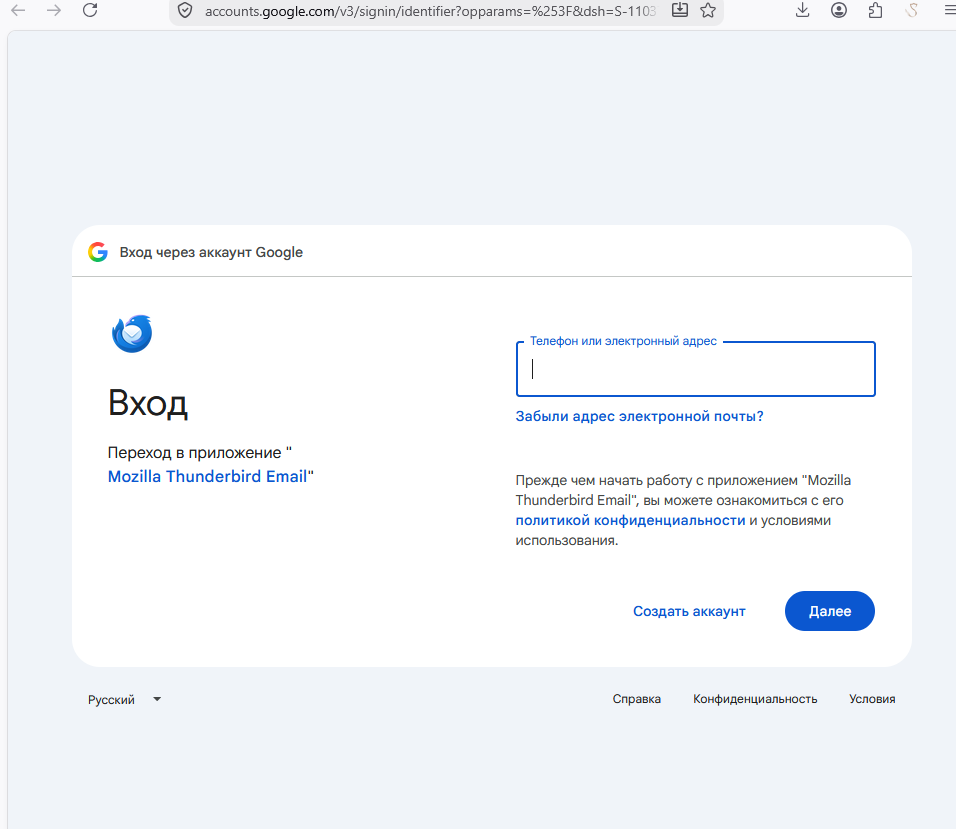Image resolution: width=956 pixels, height=829 pixels.
Task: Click the blue Далее button
Action: coord(830,611)
